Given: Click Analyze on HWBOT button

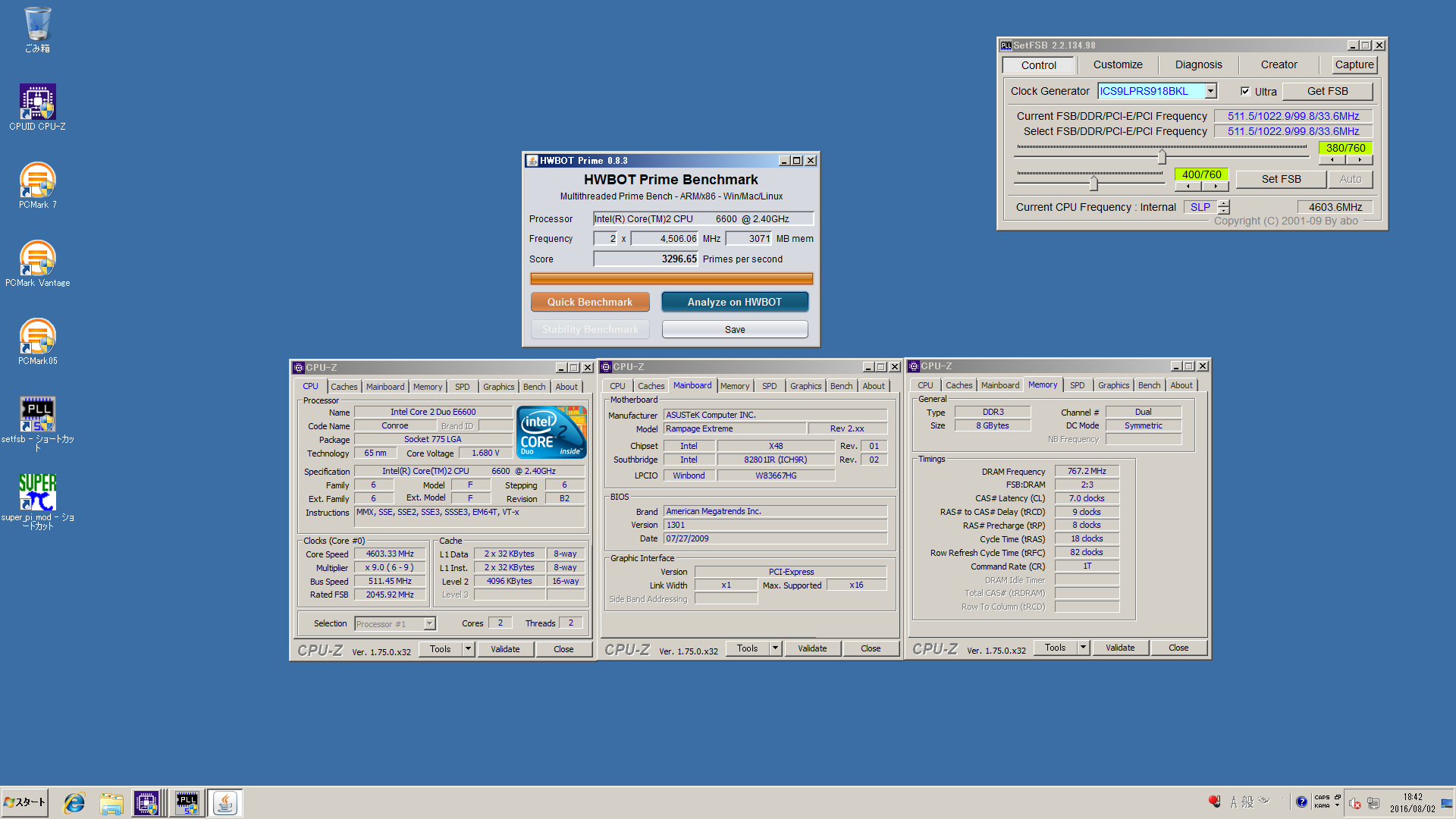Looking at the screenshot, I should (x=734, y=302).
